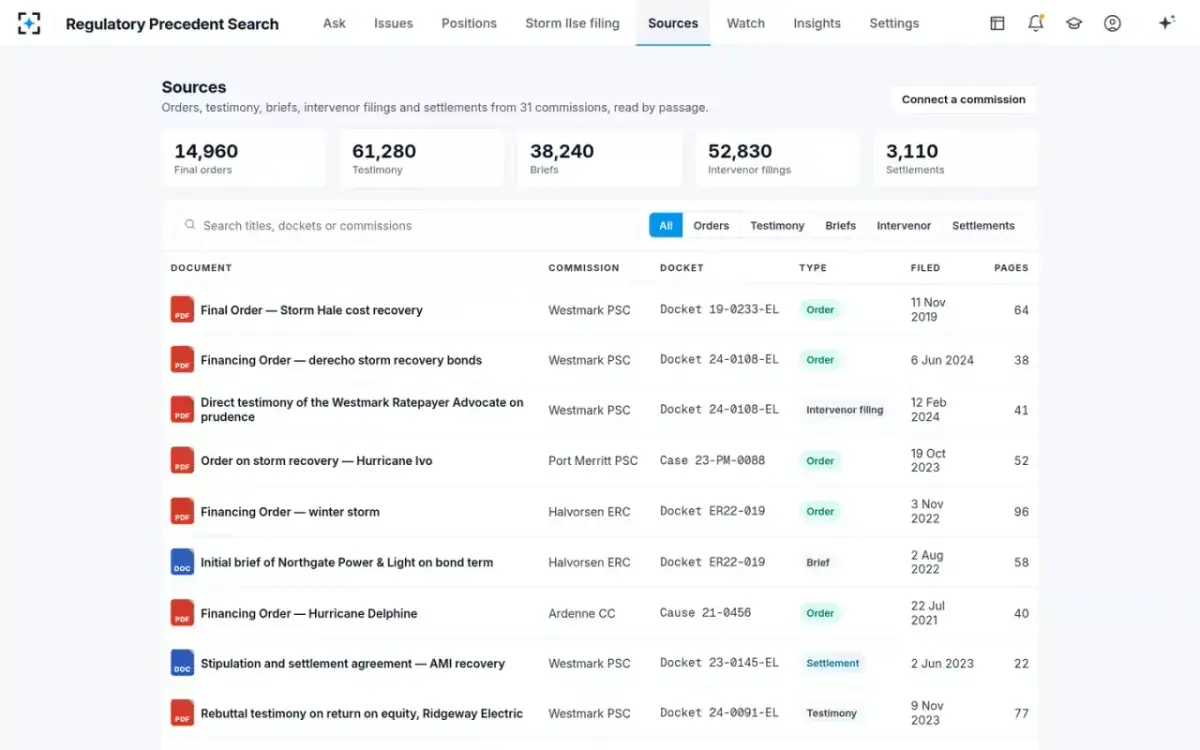
Task: Filter sources by Orders
Action: 711,226
